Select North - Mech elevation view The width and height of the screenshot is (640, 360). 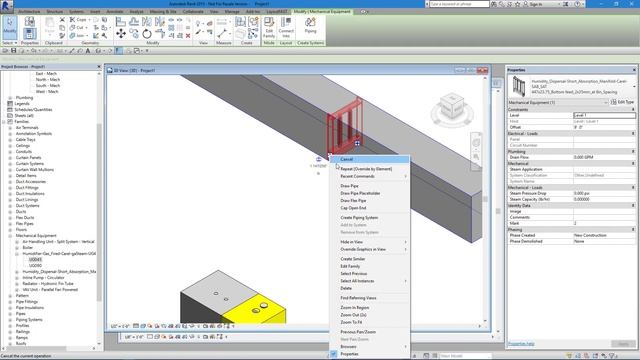point(48,80)
